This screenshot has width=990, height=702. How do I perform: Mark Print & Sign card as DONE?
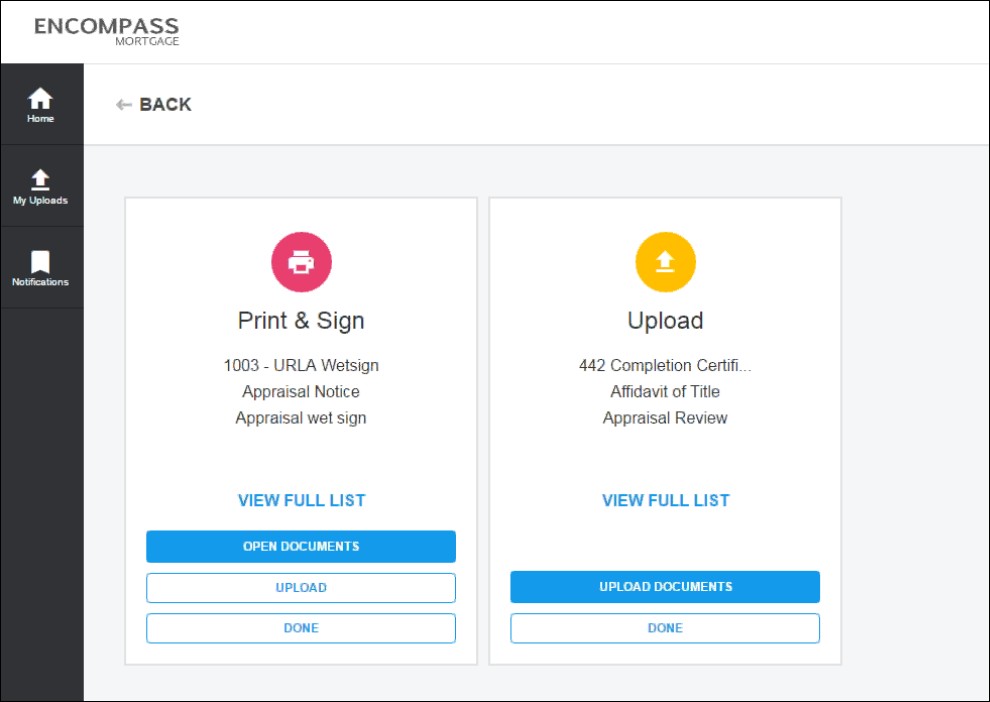(301, 628)
